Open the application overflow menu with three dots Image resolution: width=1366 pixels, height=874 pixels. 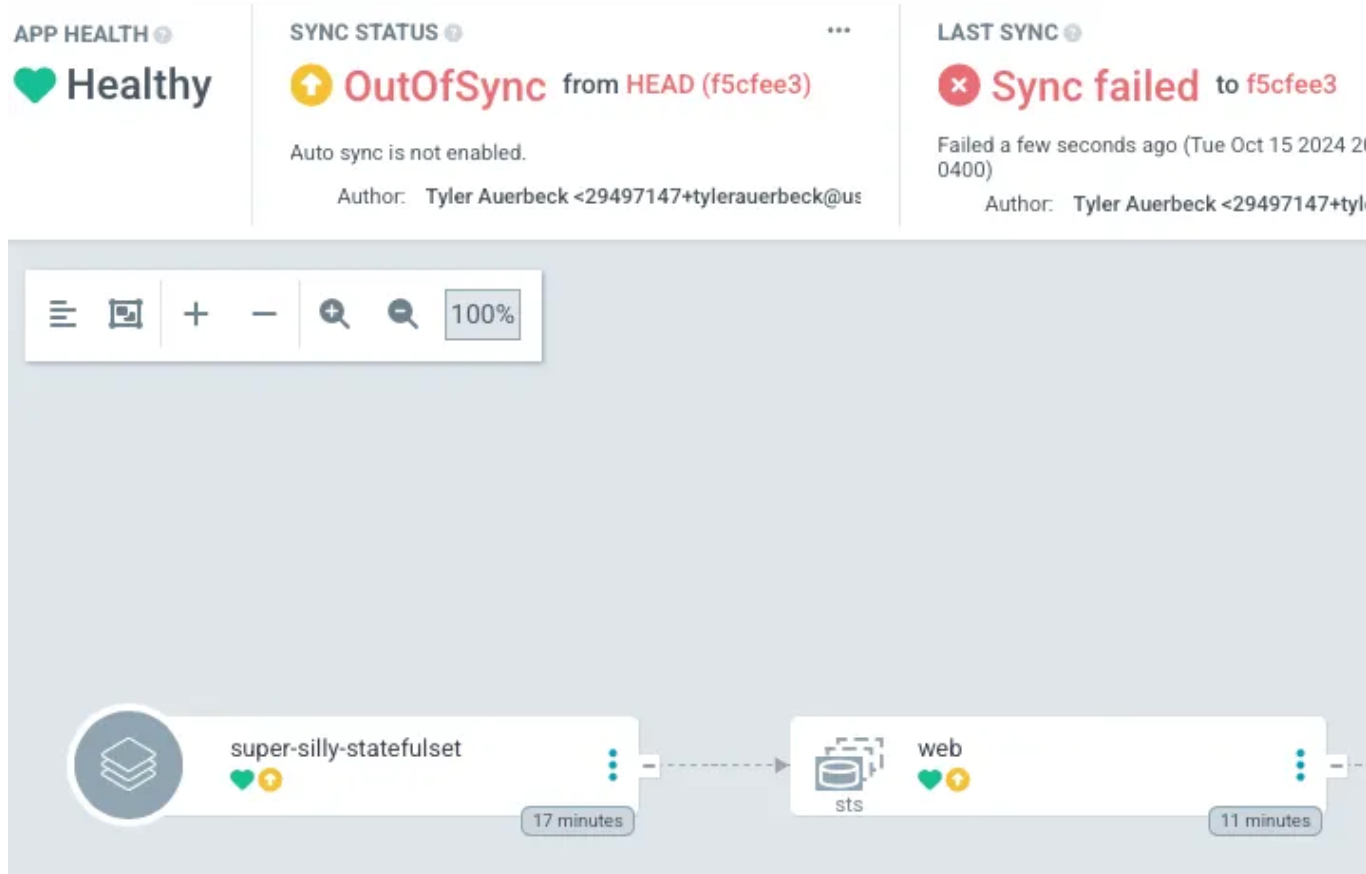click(839, 30)
